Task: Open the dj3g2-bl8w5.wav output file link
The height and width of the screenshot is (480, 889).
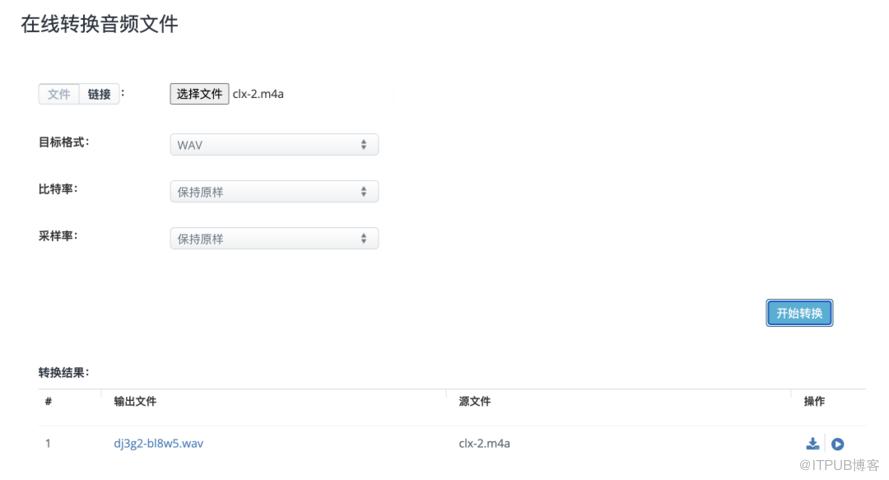Action: point(158,443)
